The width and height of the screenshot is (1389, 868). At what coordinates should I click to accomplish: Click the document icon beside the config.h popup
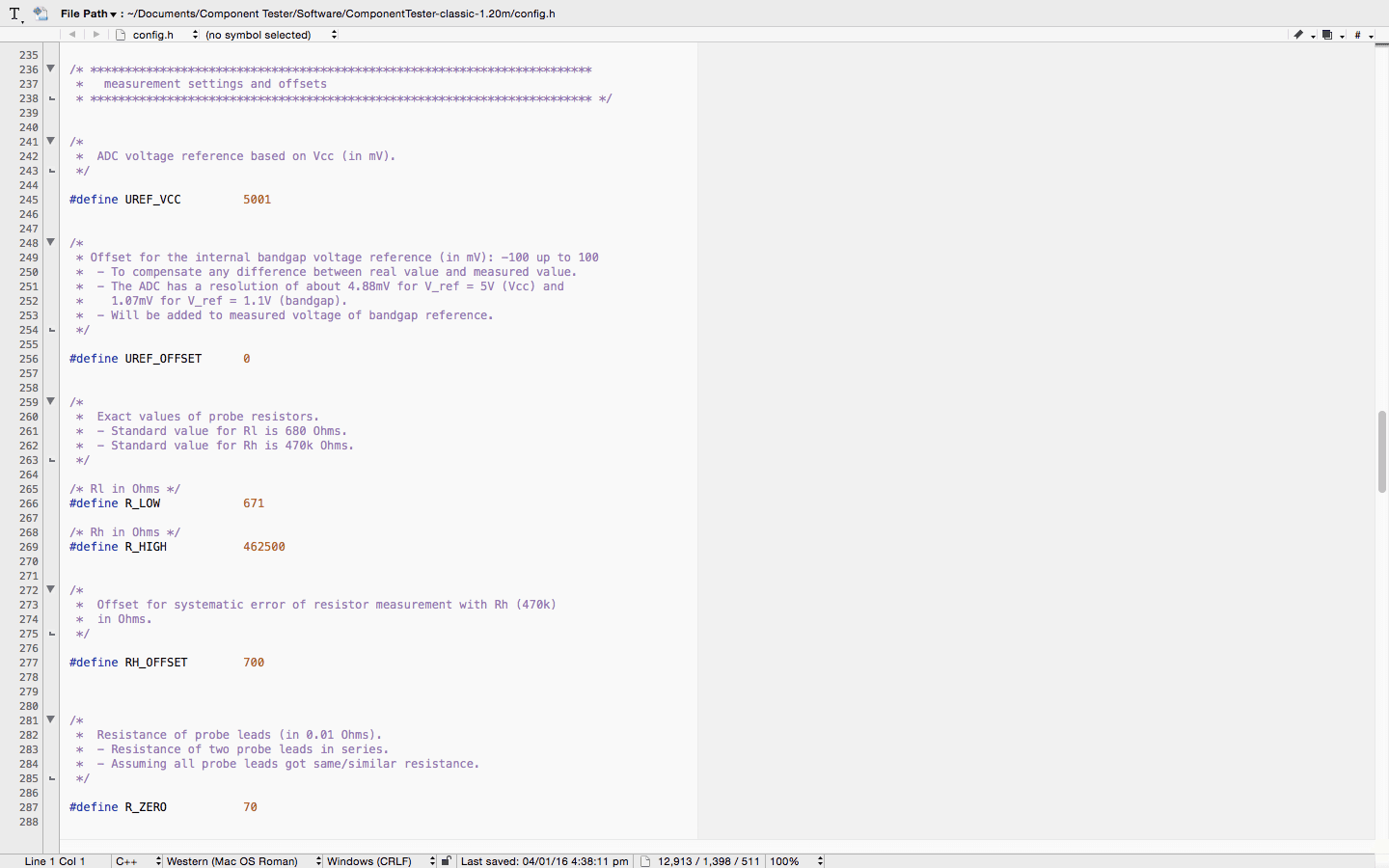point(118,33)
